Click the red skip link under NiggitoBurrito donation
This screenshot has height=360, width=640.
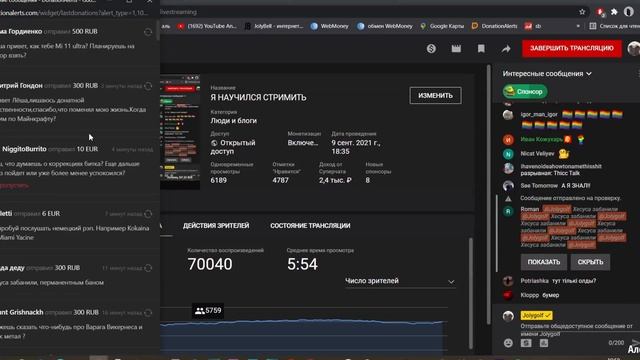coord(14,186)
